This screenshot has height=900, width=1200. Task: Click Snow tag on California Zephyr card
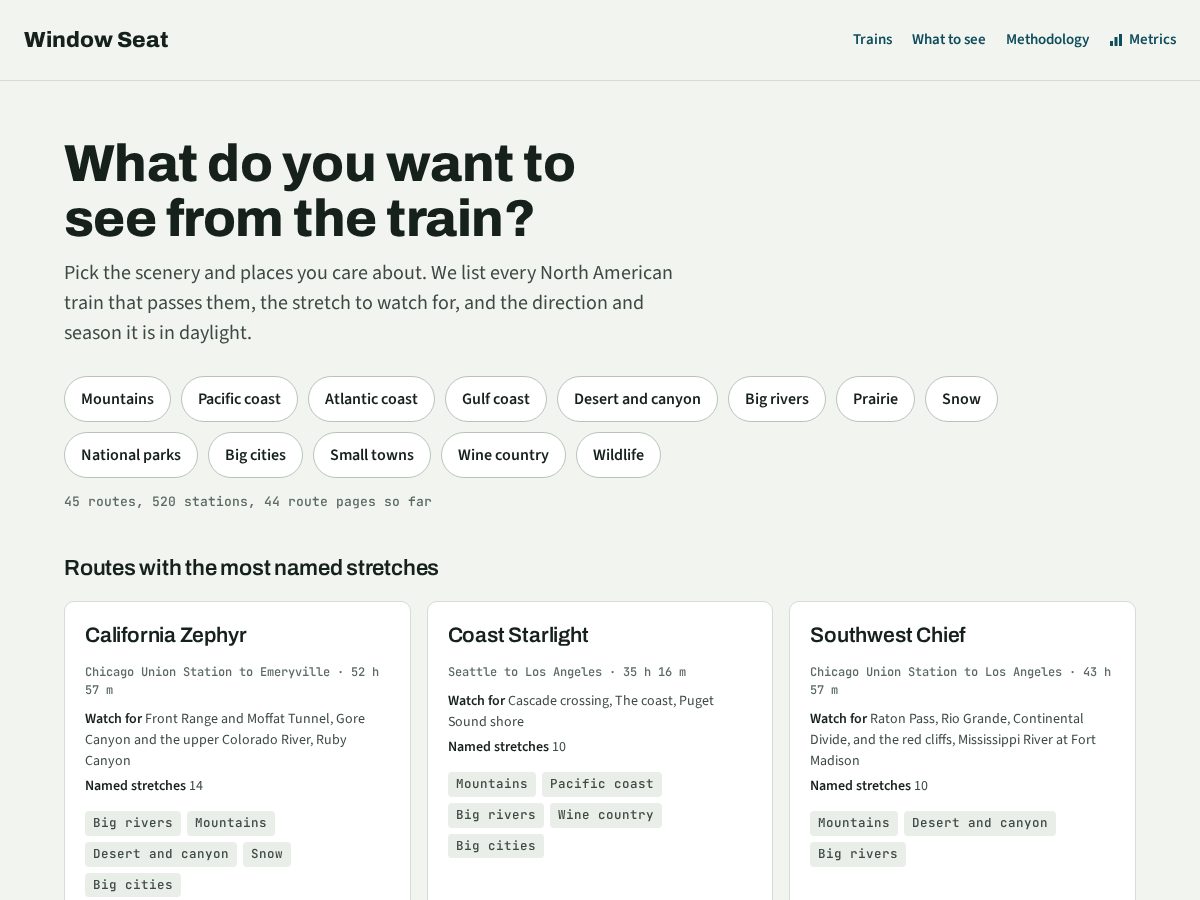point(267,854)
